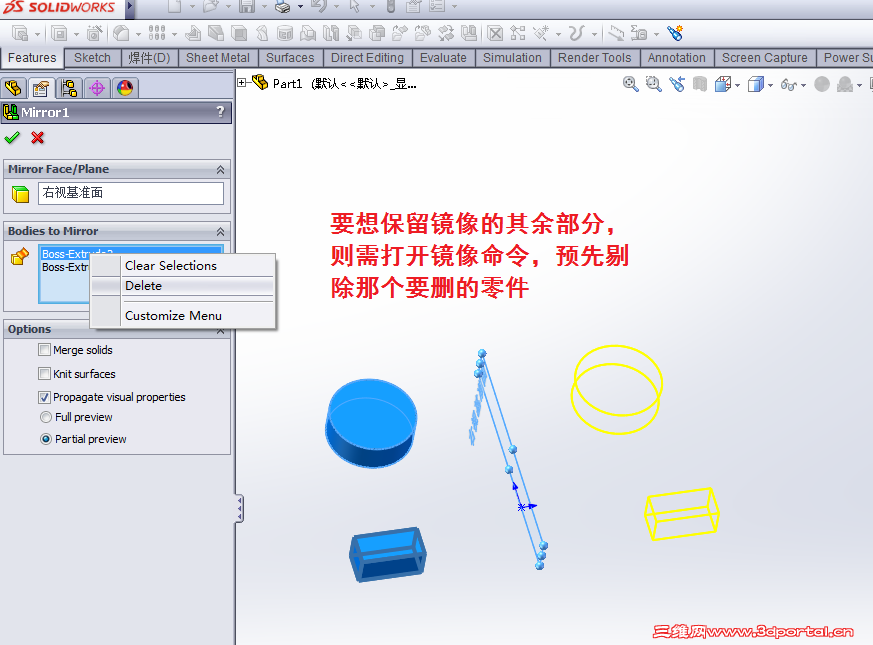Choose Delete from the context menu
This screenshot has width=873, height=645.
pos(144,285)
